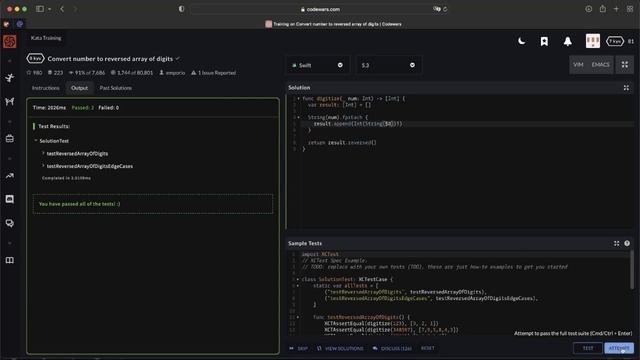This screenshot has height=360, width=640.
Task: Open a new Safari tab with plus
Action: (x=616, y=9)
